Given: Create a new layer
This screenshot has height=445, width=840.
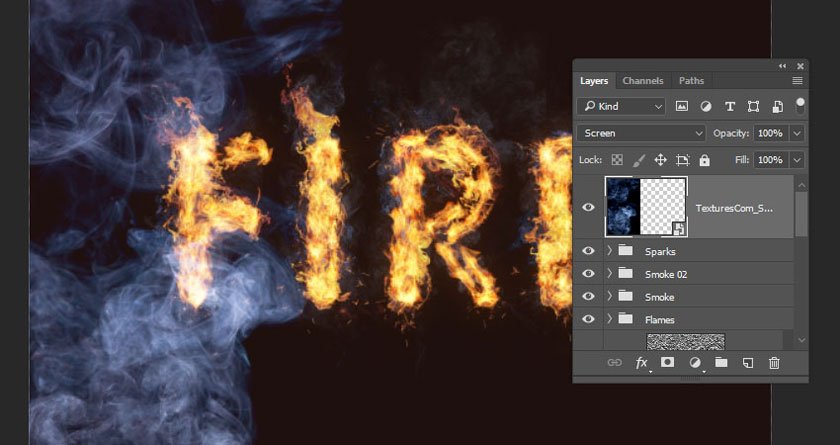Looking at the screenshot, I should [x=748, y=363].
